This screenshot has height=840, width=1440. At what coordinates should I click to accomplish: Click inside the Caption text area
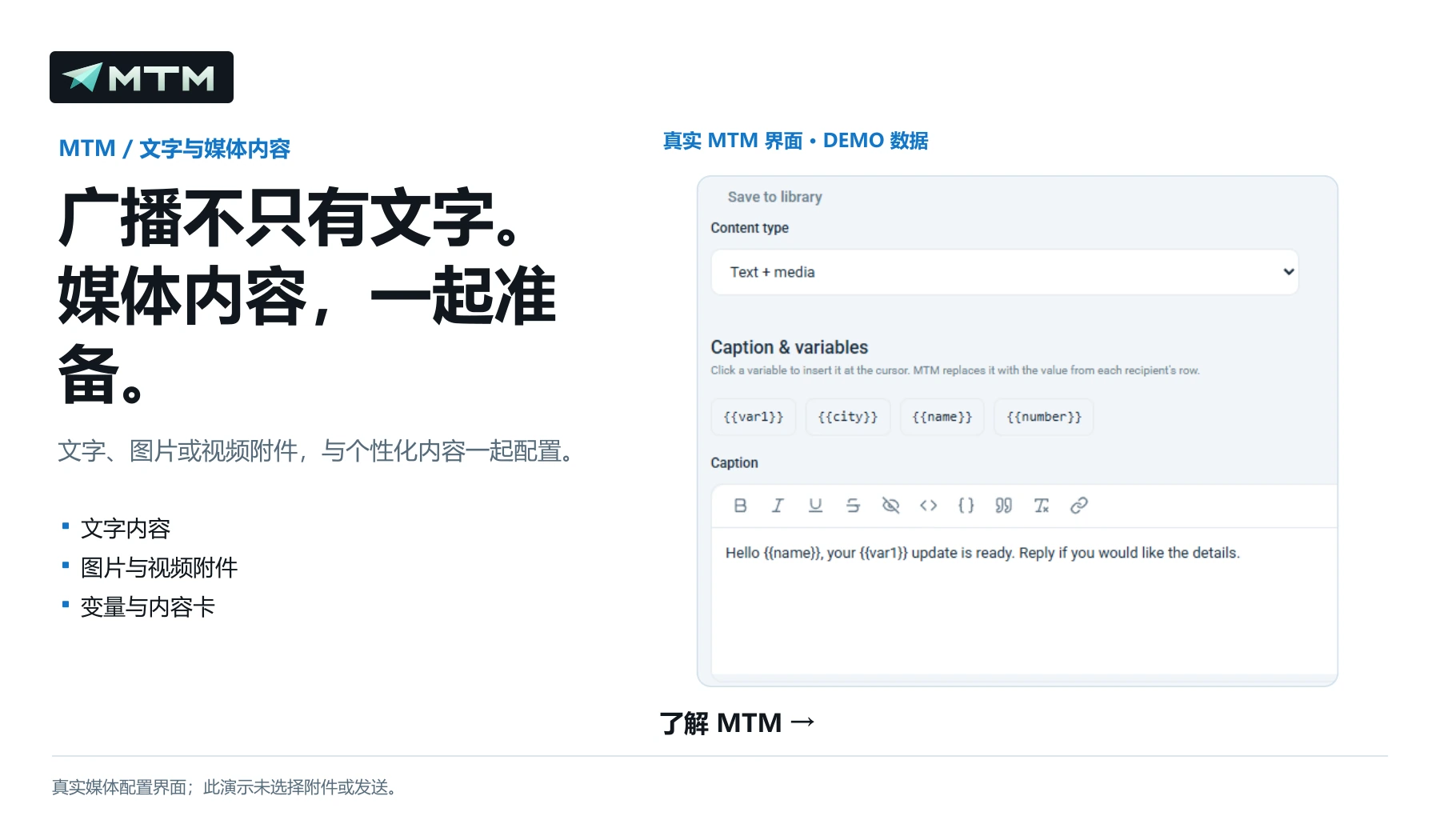click(1024, 600)
